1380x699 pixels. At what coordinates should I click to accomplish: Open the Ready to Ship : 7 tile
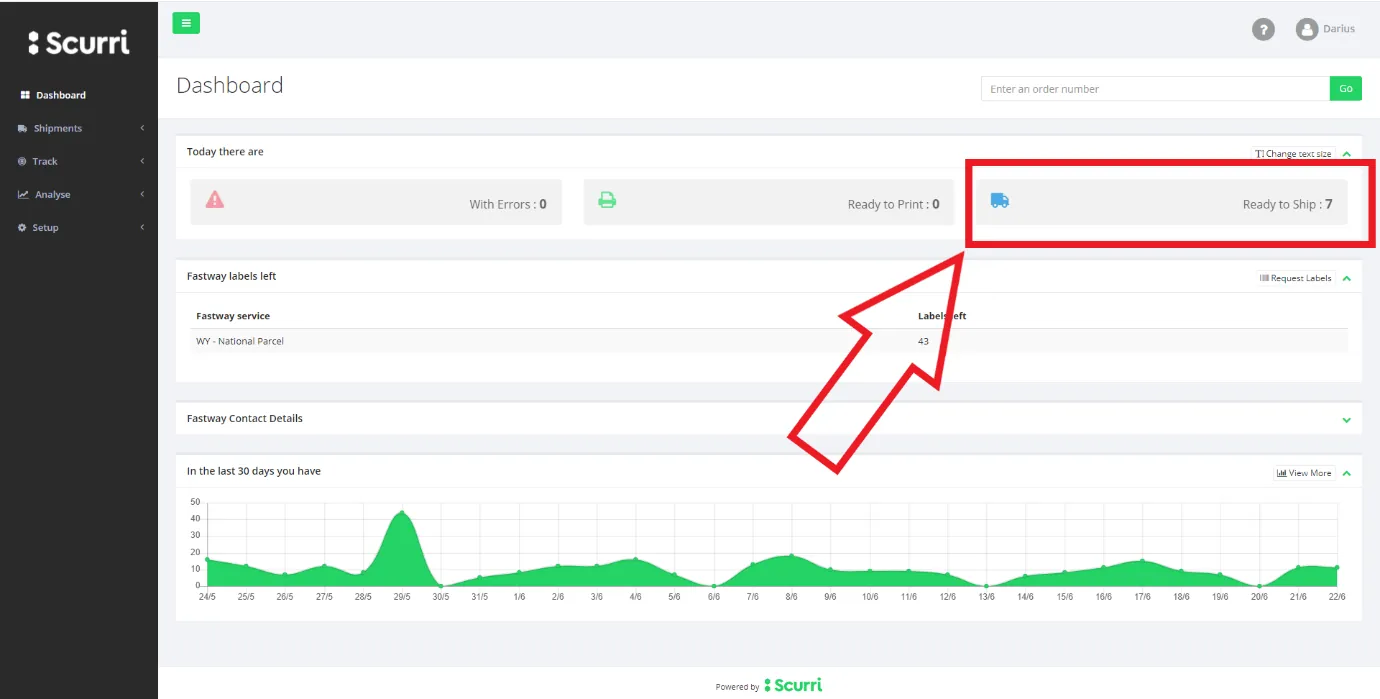click(1162, 202)
